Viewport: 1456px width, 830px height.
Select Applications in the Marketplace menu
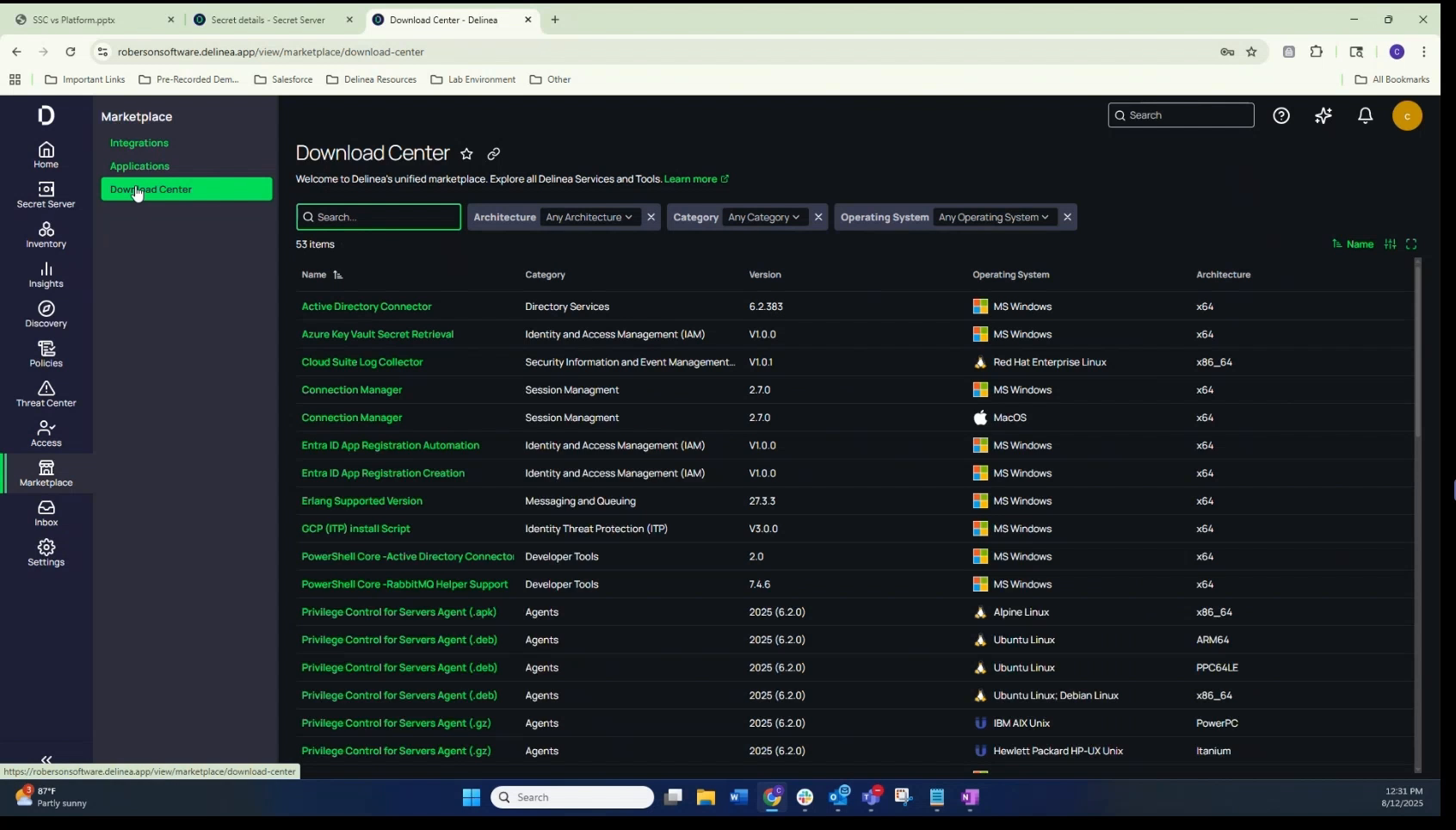tap(139, 166)
